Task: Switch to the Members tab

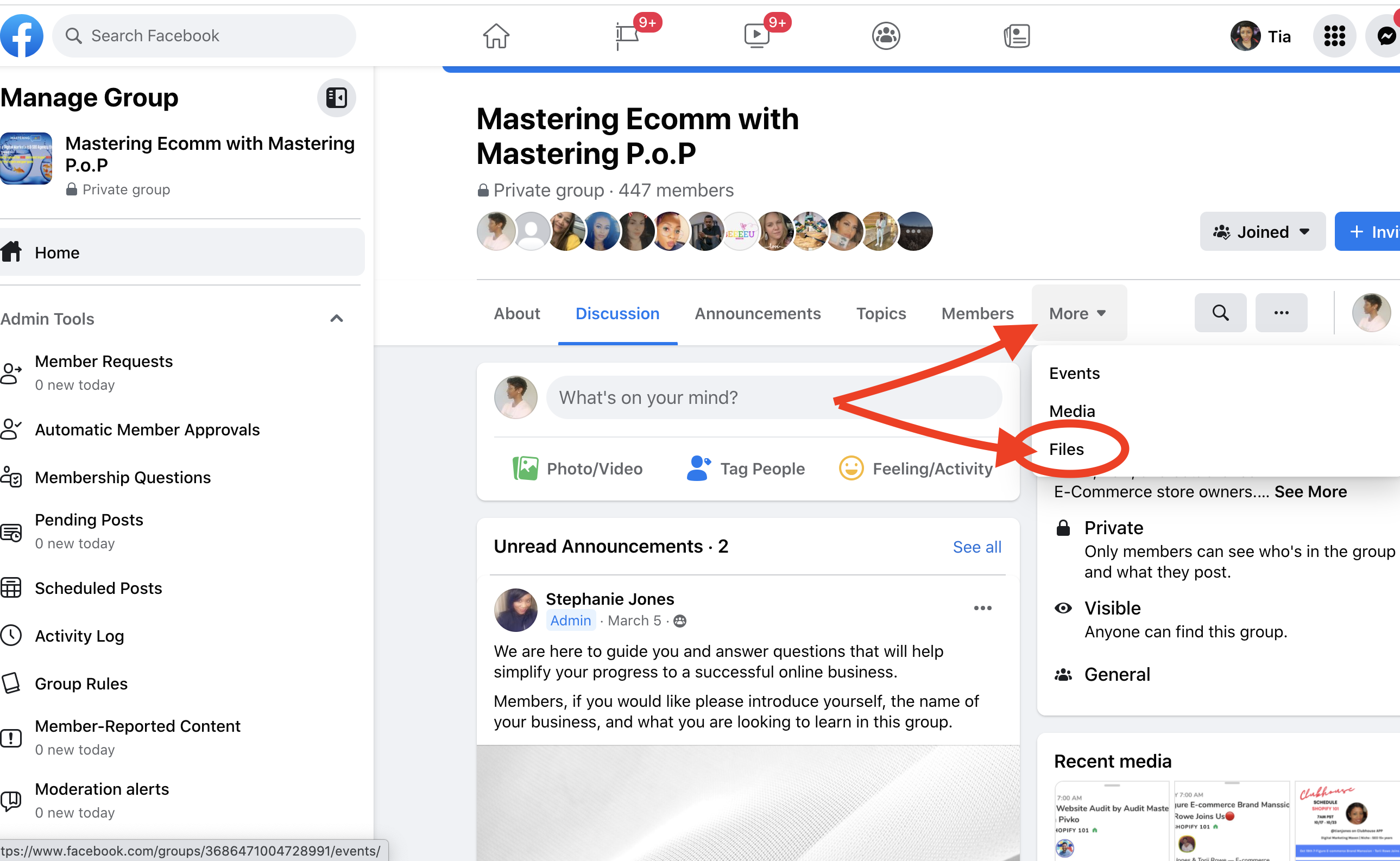Action: click(x=978, y=313)
